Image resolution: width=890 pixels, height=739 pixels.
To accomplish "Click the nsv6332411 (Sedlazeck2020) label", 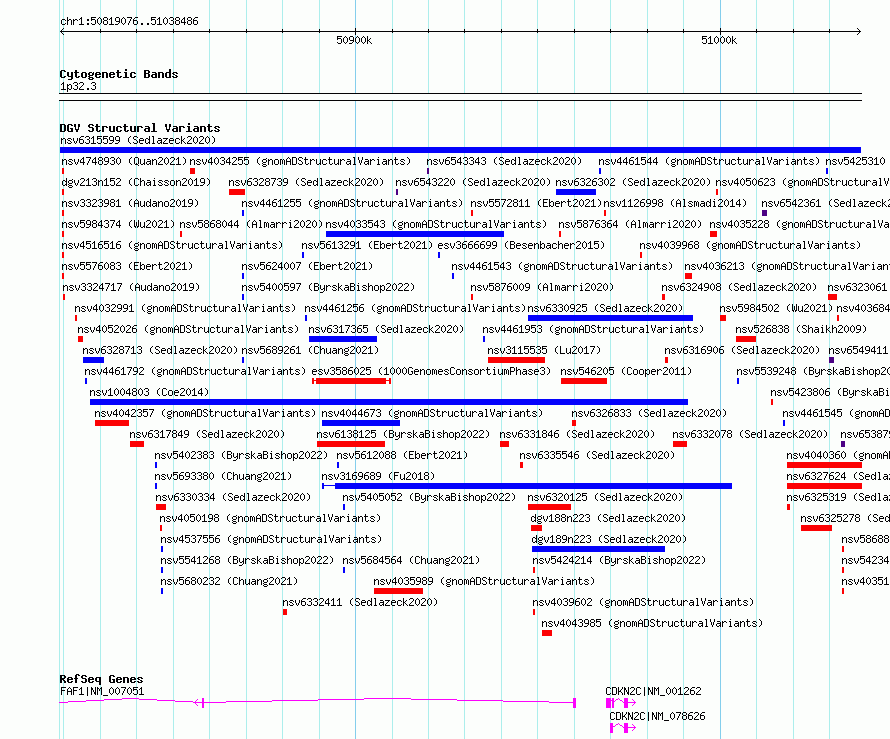I will 360,602.
